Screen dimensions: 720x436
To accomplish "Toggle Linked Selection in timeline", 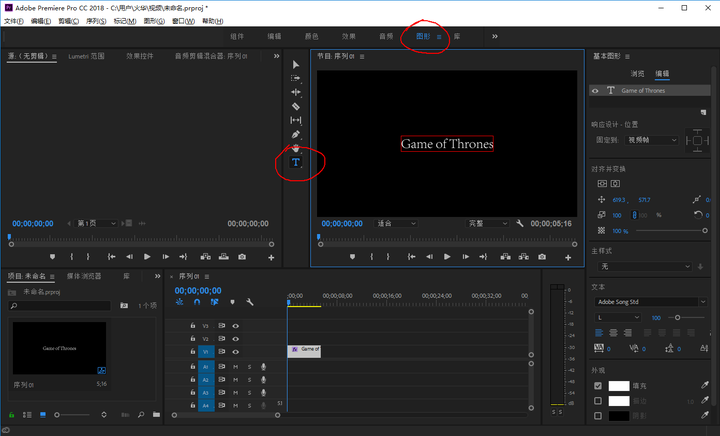I will [214, 302].
